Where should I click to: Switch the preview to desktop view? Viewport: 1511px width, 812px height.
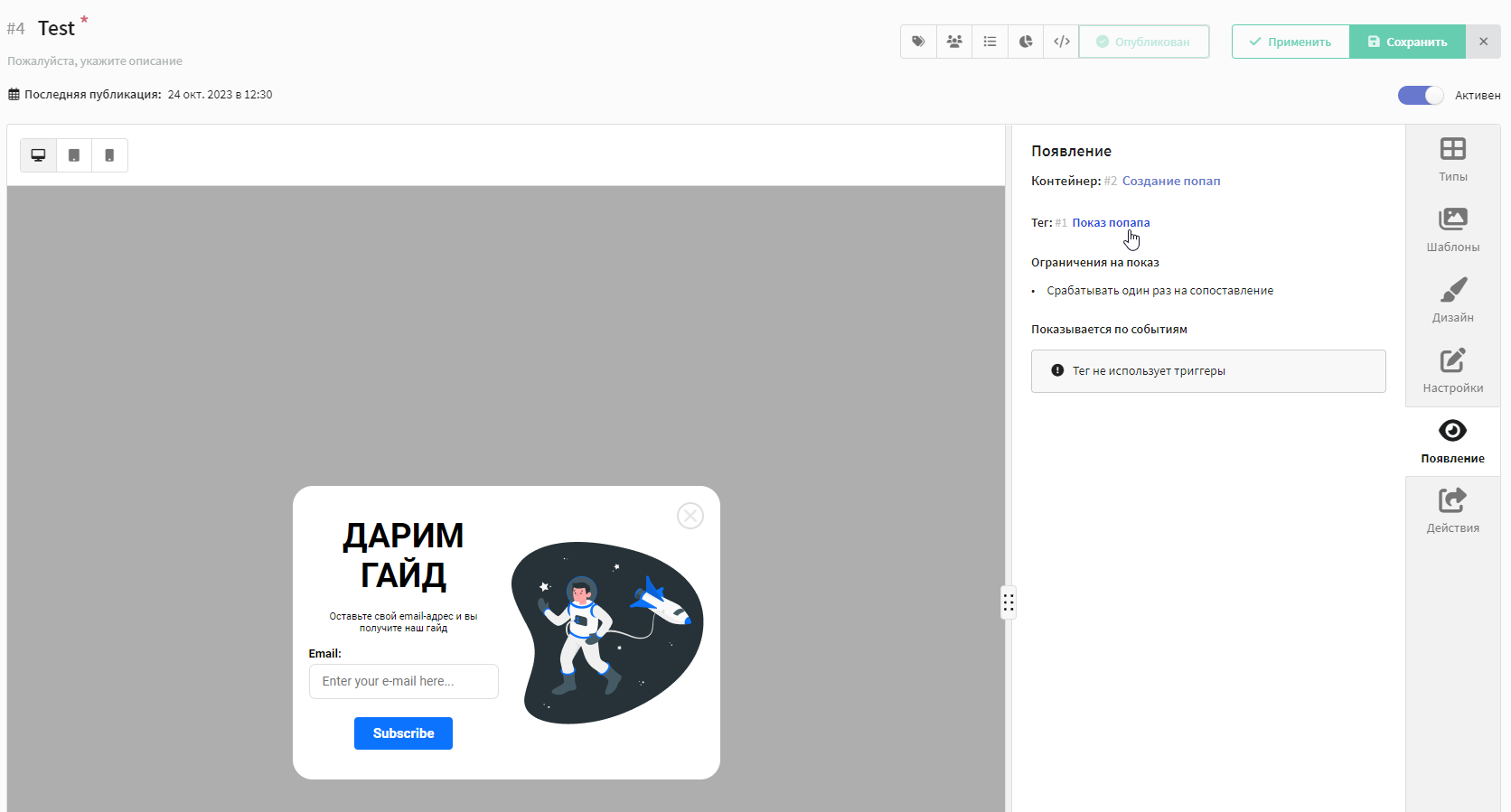[39, 155]
